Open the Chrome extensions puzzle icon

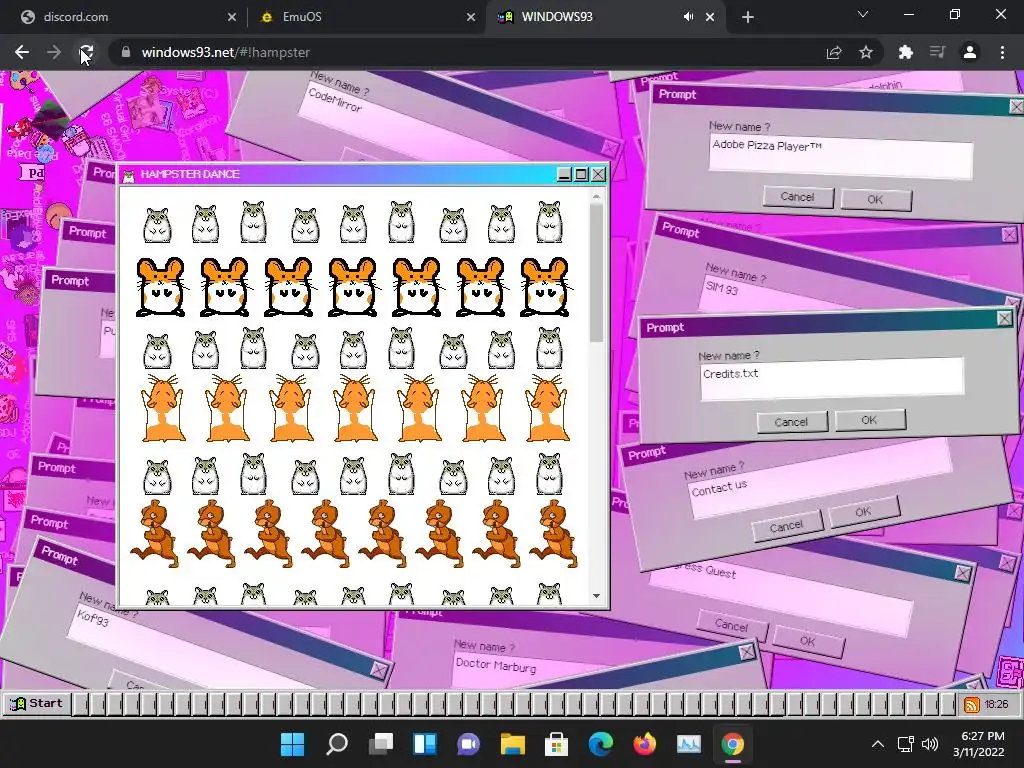pyautogui.click(x=906, y=52)
